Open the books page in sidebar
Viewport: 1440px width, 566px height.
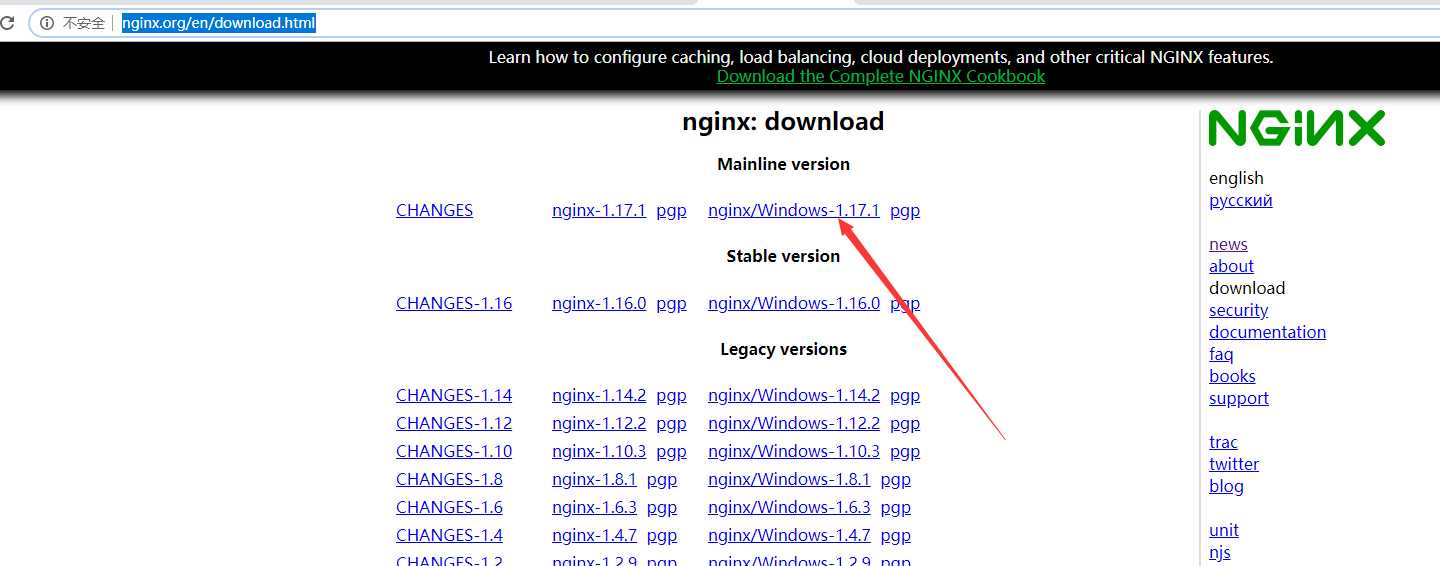[1232, 376]
